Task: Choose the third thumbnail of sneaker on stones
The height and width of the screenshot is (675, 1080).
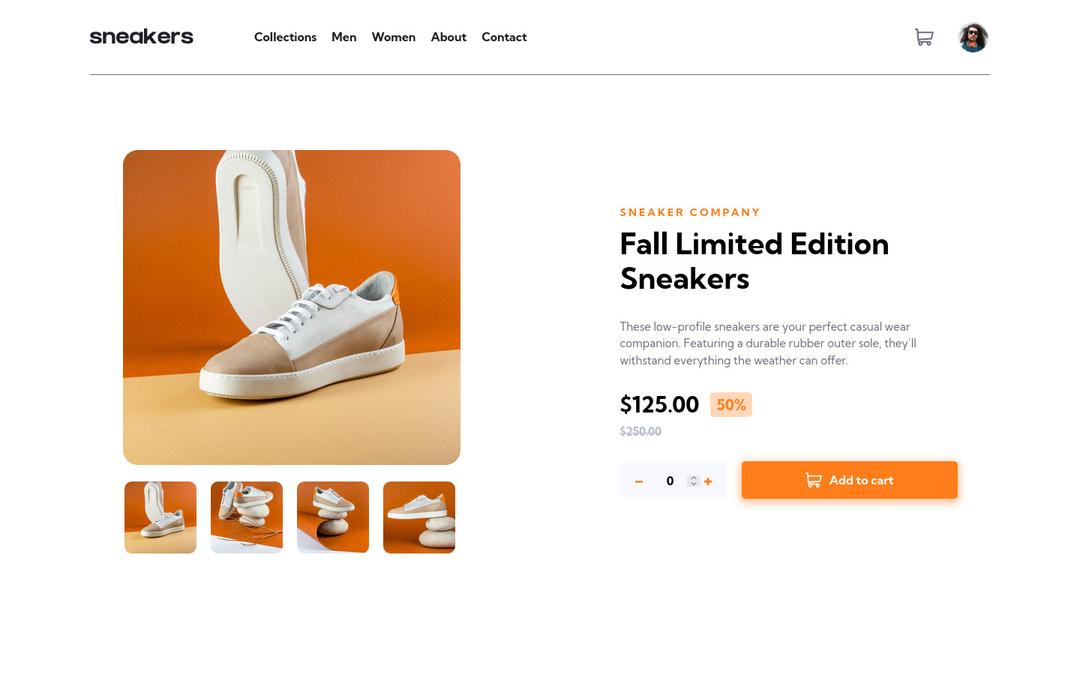Action: coord(333,517)
